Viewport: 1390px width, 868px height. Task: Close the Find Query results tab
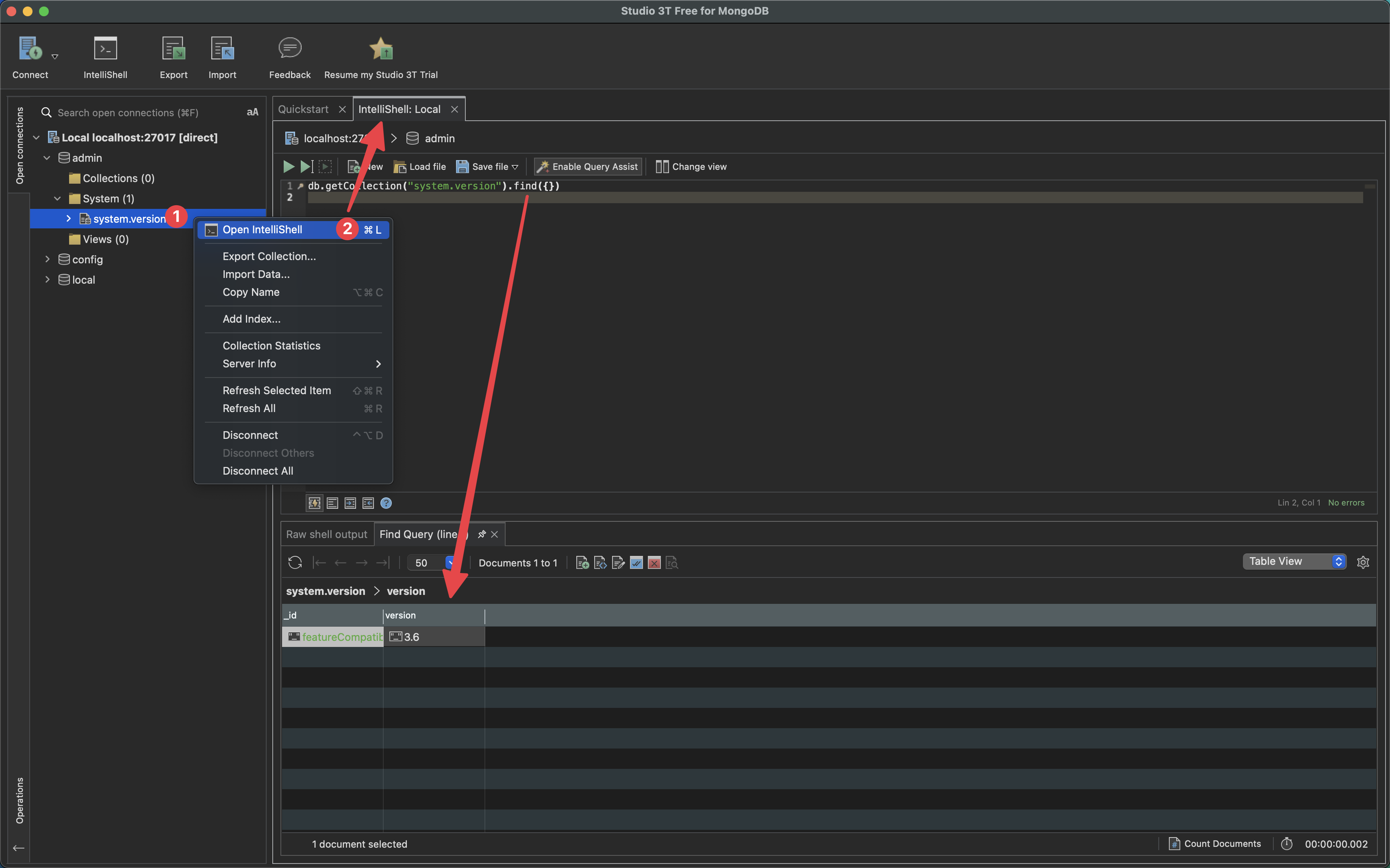tap(494, 534)
